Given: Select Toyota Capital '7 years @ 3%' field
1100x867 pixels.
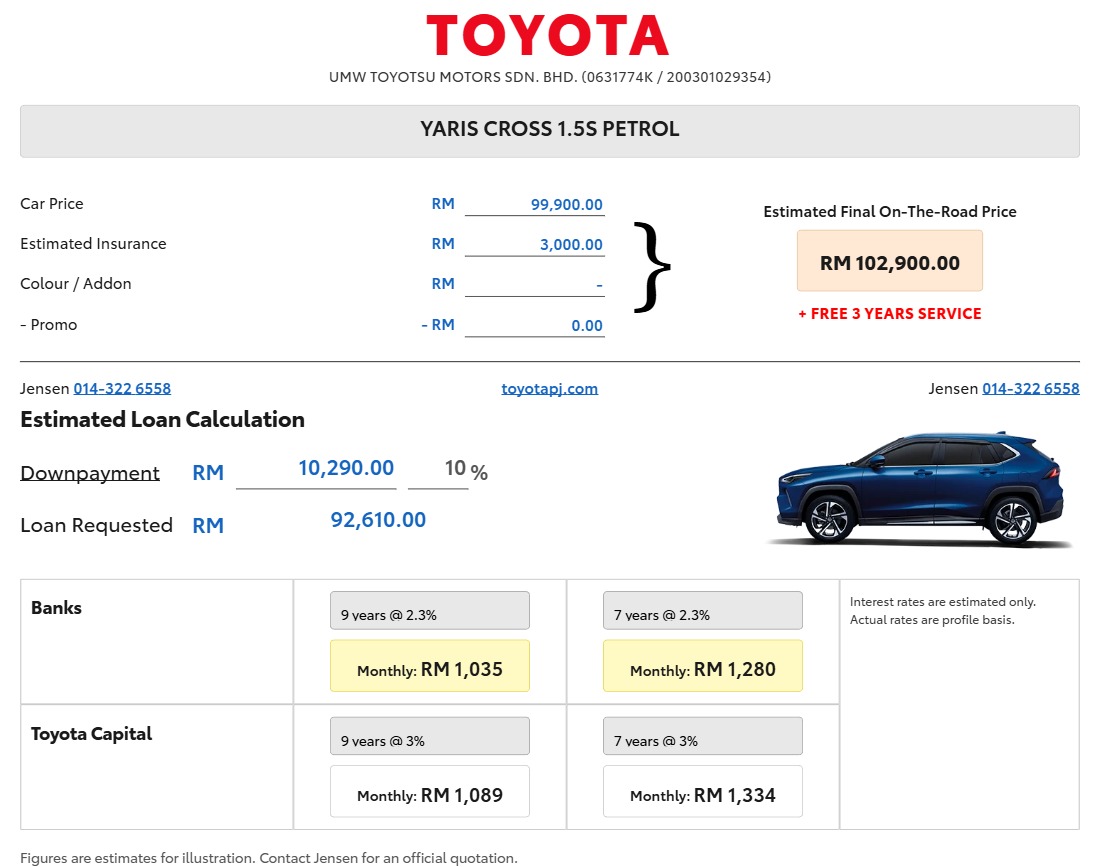Looking at the screenshot, I should click(x=703, y=736).
